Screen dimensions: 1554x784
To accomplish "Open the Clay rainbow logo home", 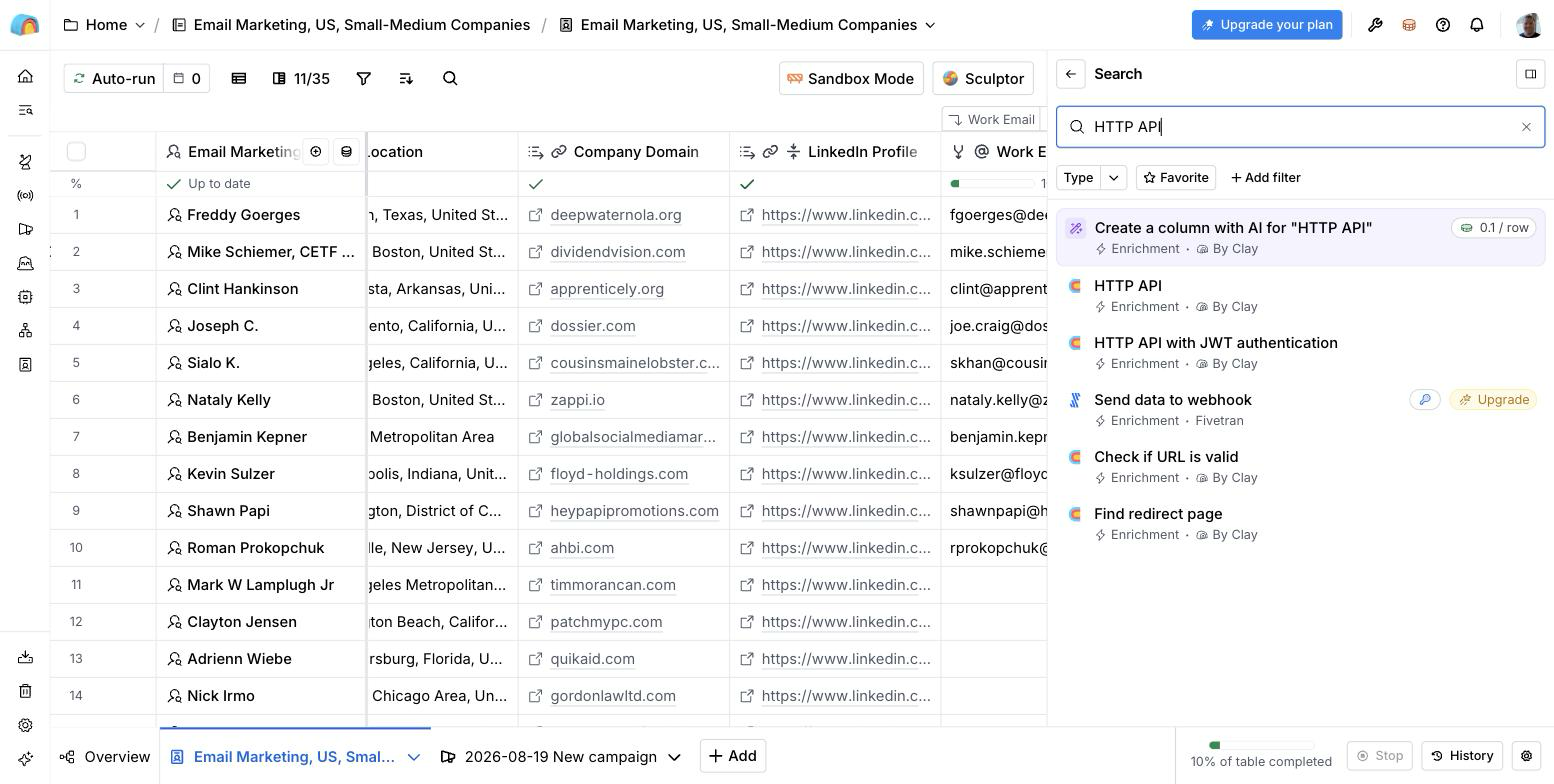I will 25,25.
